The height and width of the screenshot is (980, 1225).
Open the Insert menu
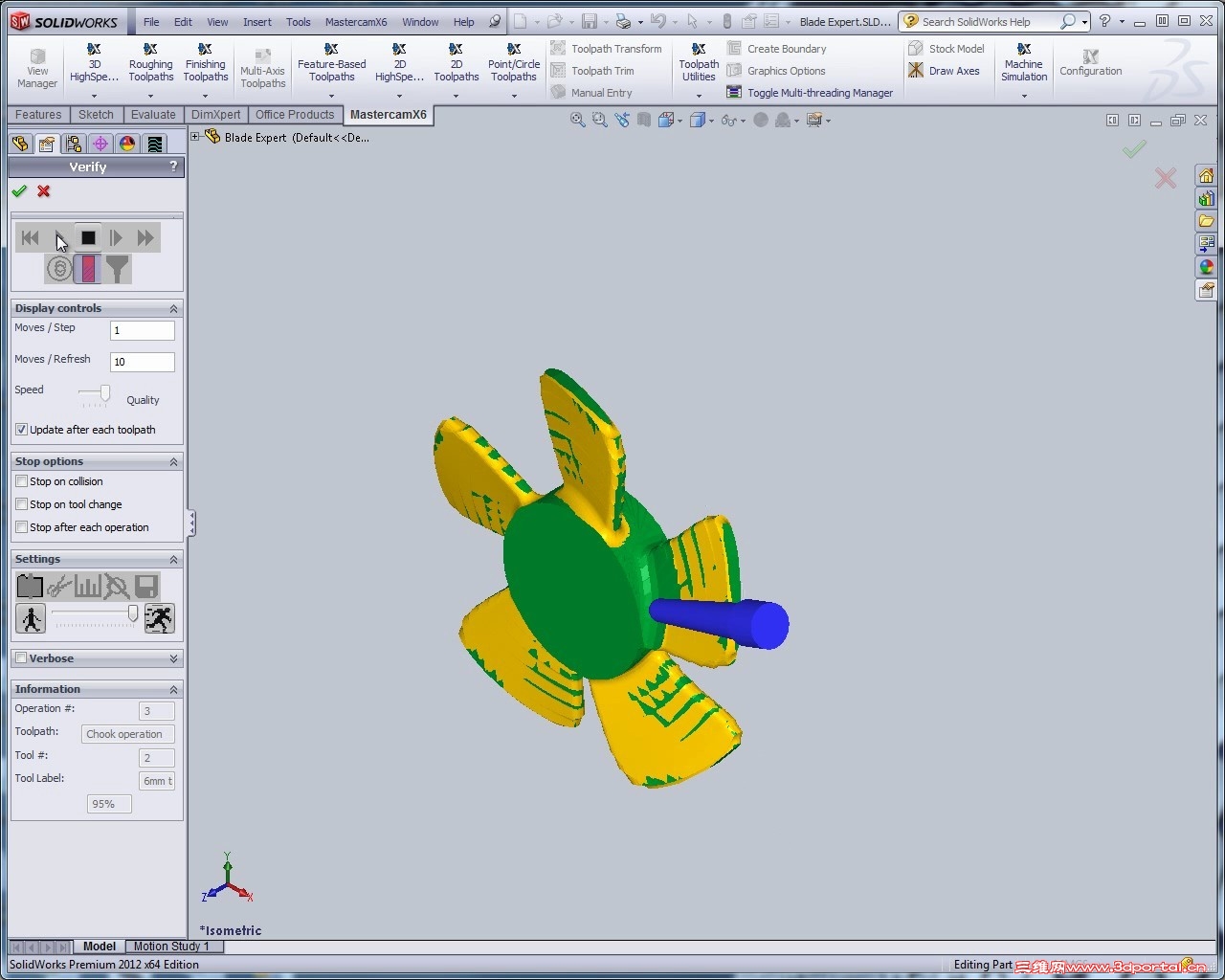256,22
